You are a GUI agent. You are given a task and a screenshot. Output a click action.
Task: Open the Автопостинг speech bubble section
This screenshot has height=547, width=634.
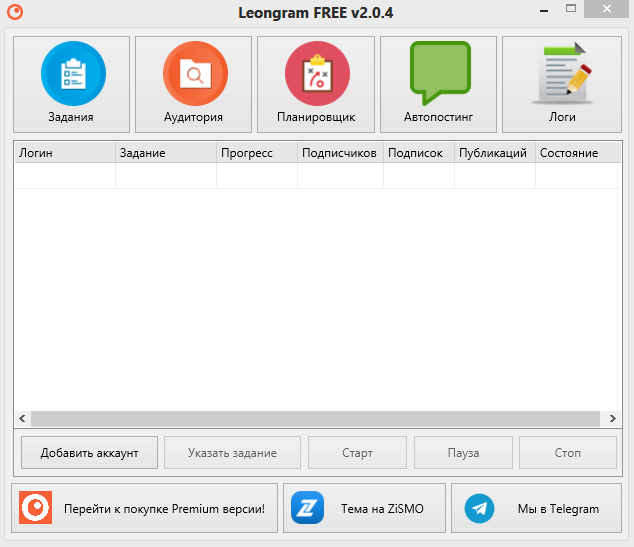coord(439,84)
